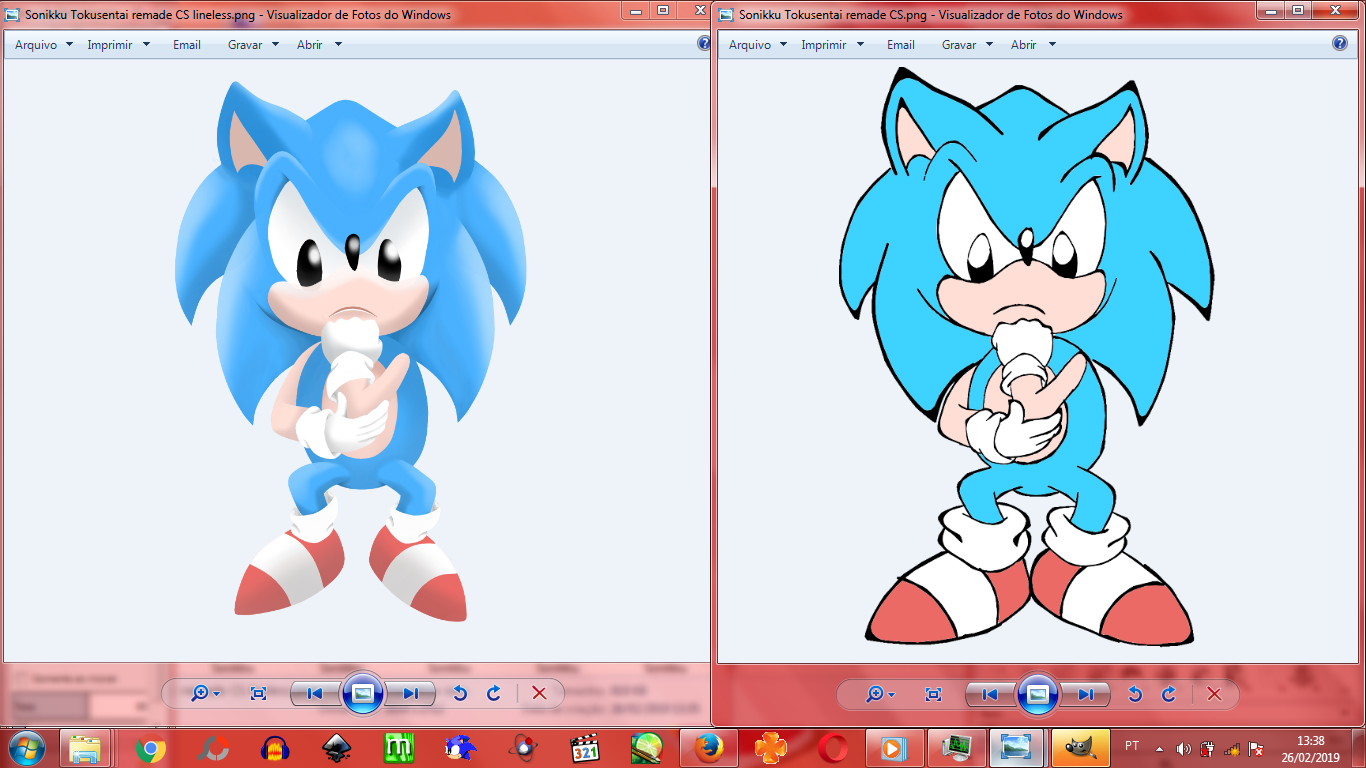Image resolution: width=1366 pixels, height=768 pixels.
Task: Go to next photo in lineless.png viewer
Action: point(411,693)
